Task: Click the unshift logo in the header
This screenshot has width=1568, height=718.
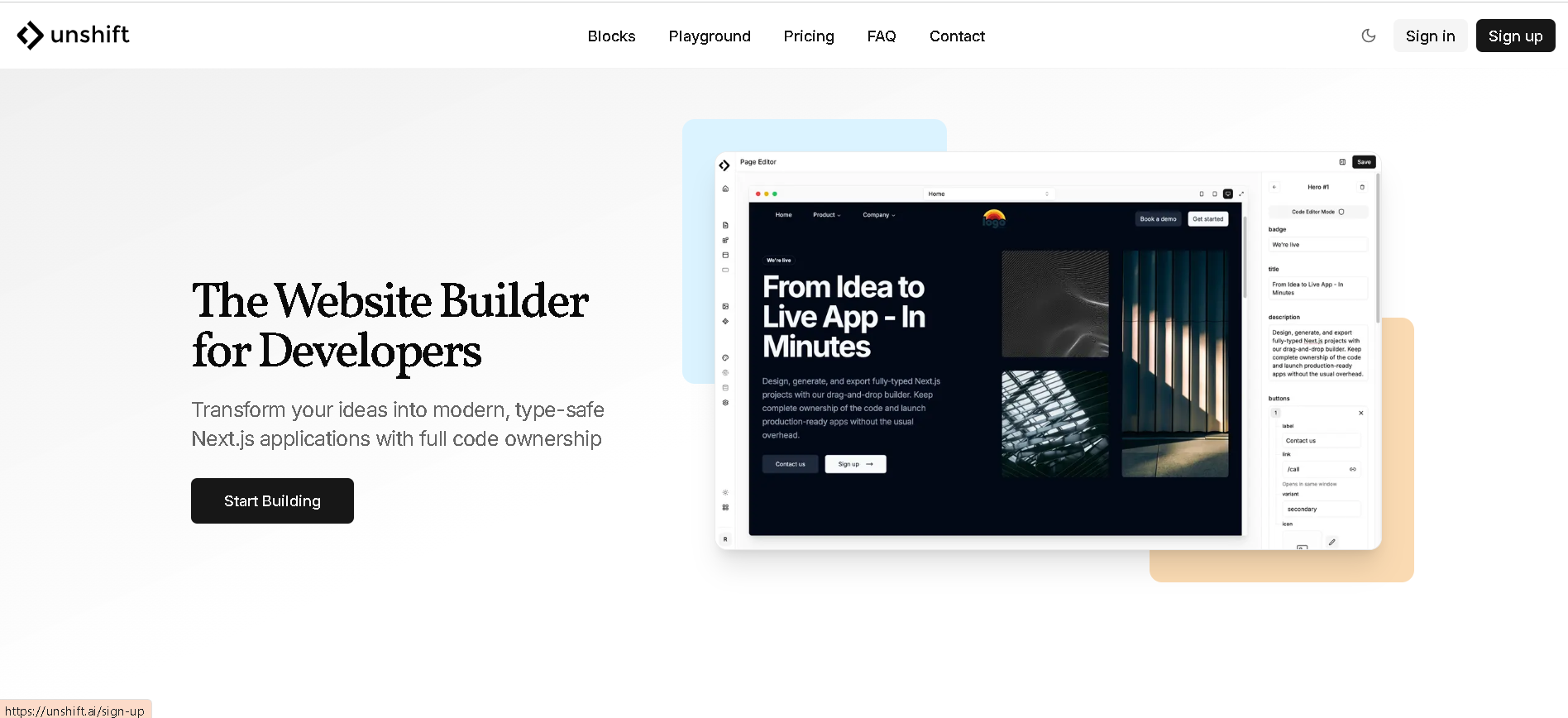Action: coord(73,35)
